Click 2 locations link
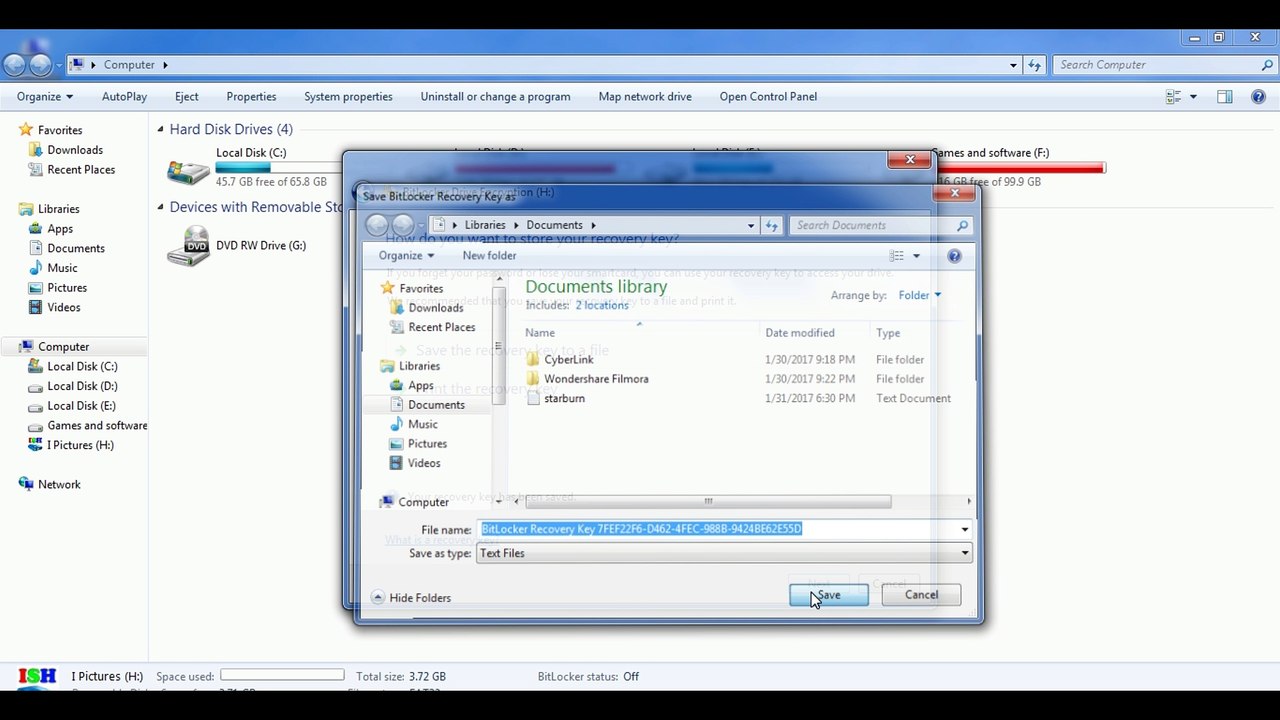The height and width of the screenshot is (720, 1280). point(602,305)
